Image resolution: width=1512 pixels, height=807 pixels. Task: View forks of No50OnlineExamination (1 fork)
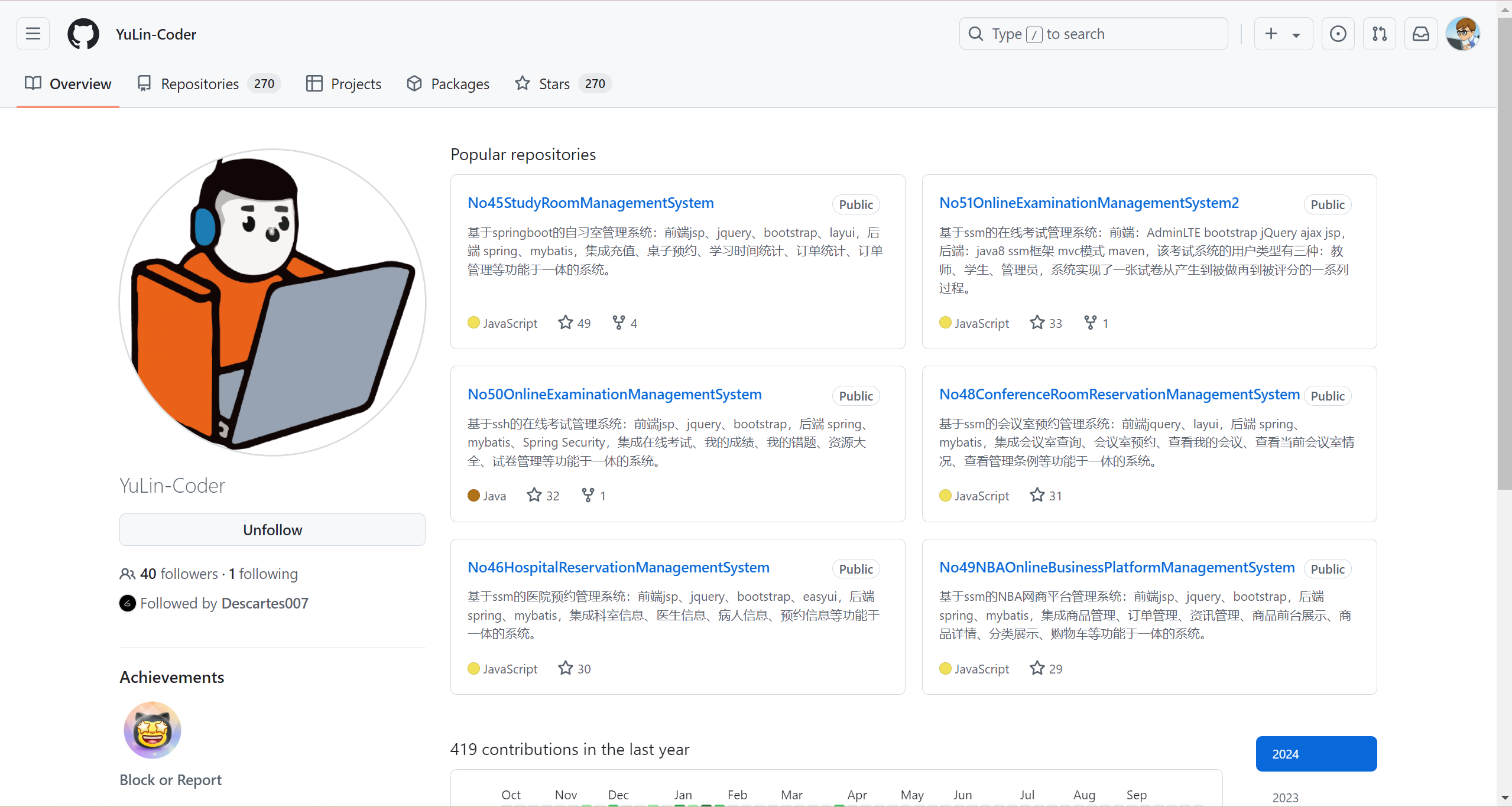[x=593, y=495]
